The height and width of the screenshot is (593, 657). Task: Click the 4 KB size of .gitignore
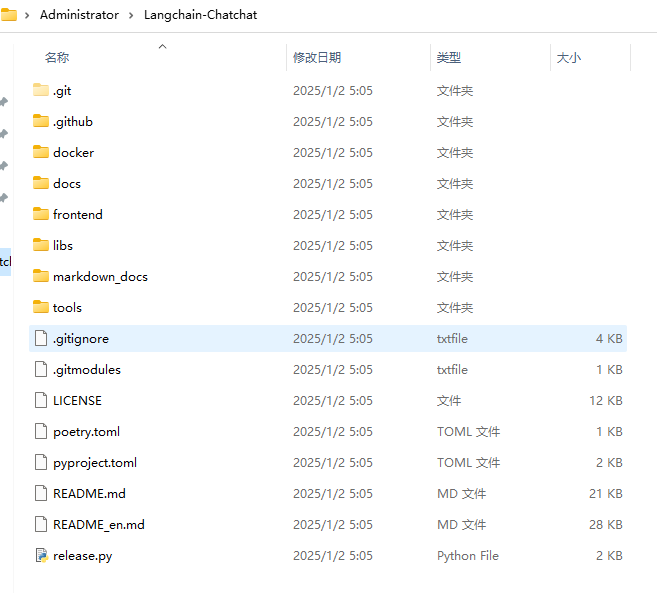pyautogui.click(x=609, y=339)
